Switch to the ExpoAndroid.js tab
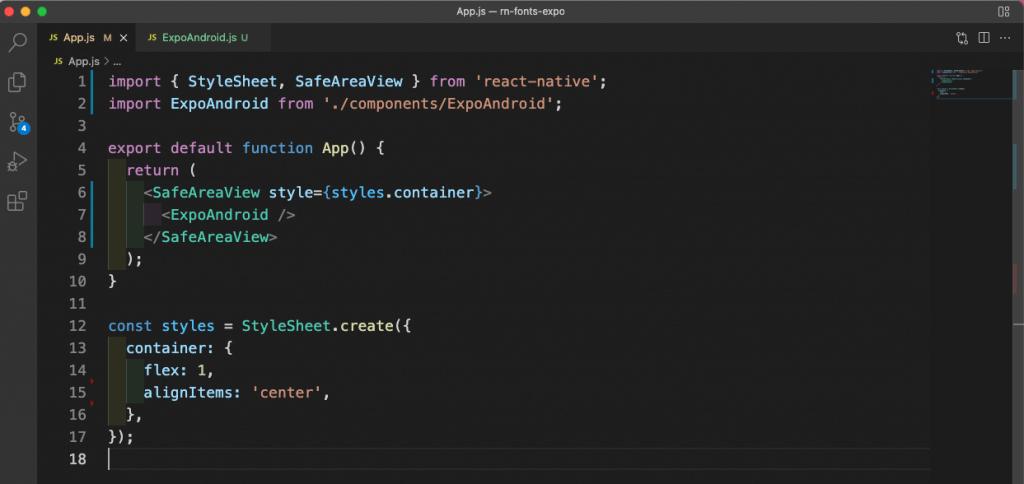 point(190,38)
